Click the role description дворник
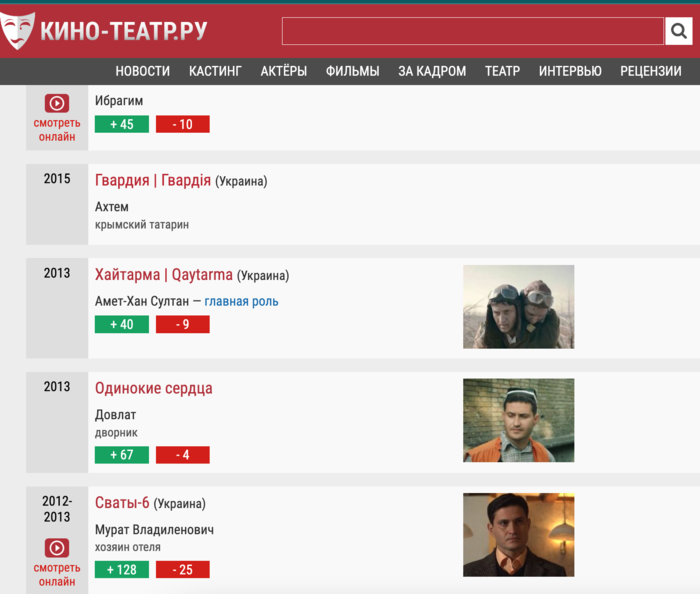 pos(116,433)
